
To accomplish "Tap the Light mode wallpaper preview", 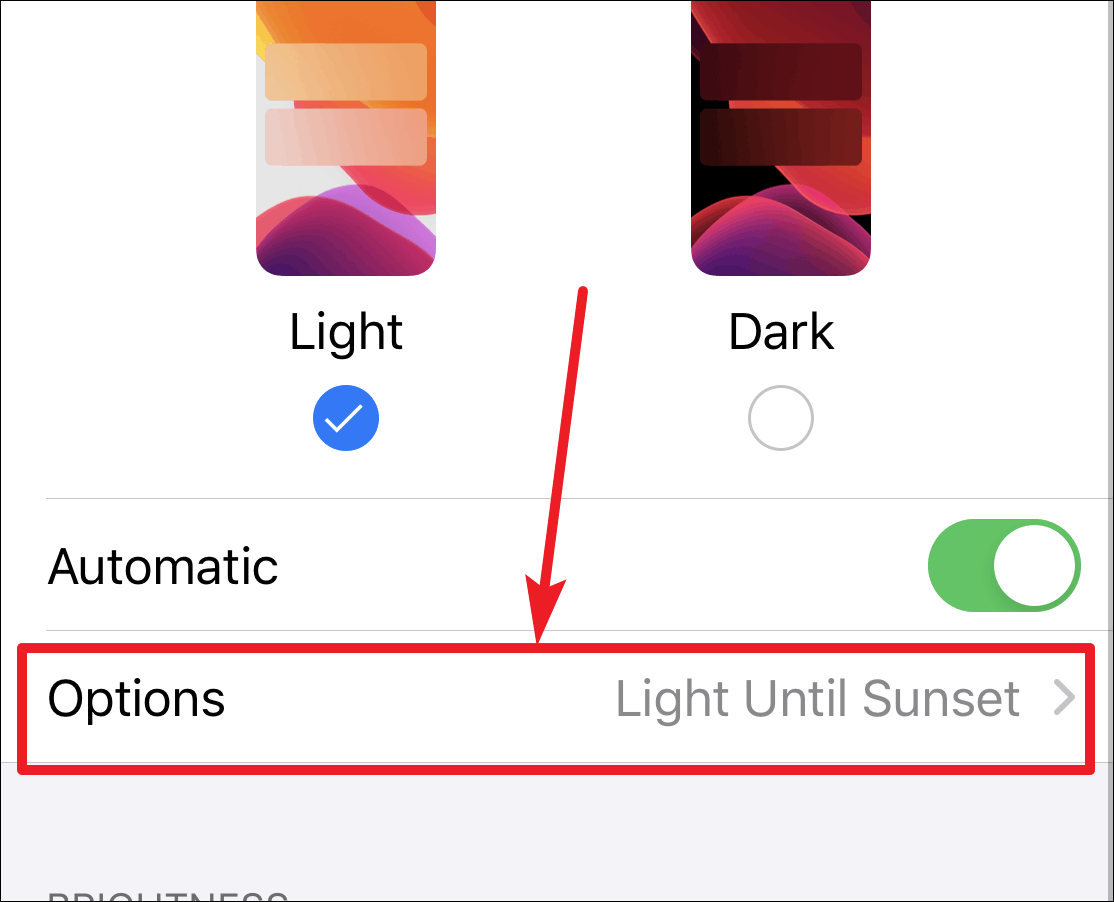I will coord(346,138).
